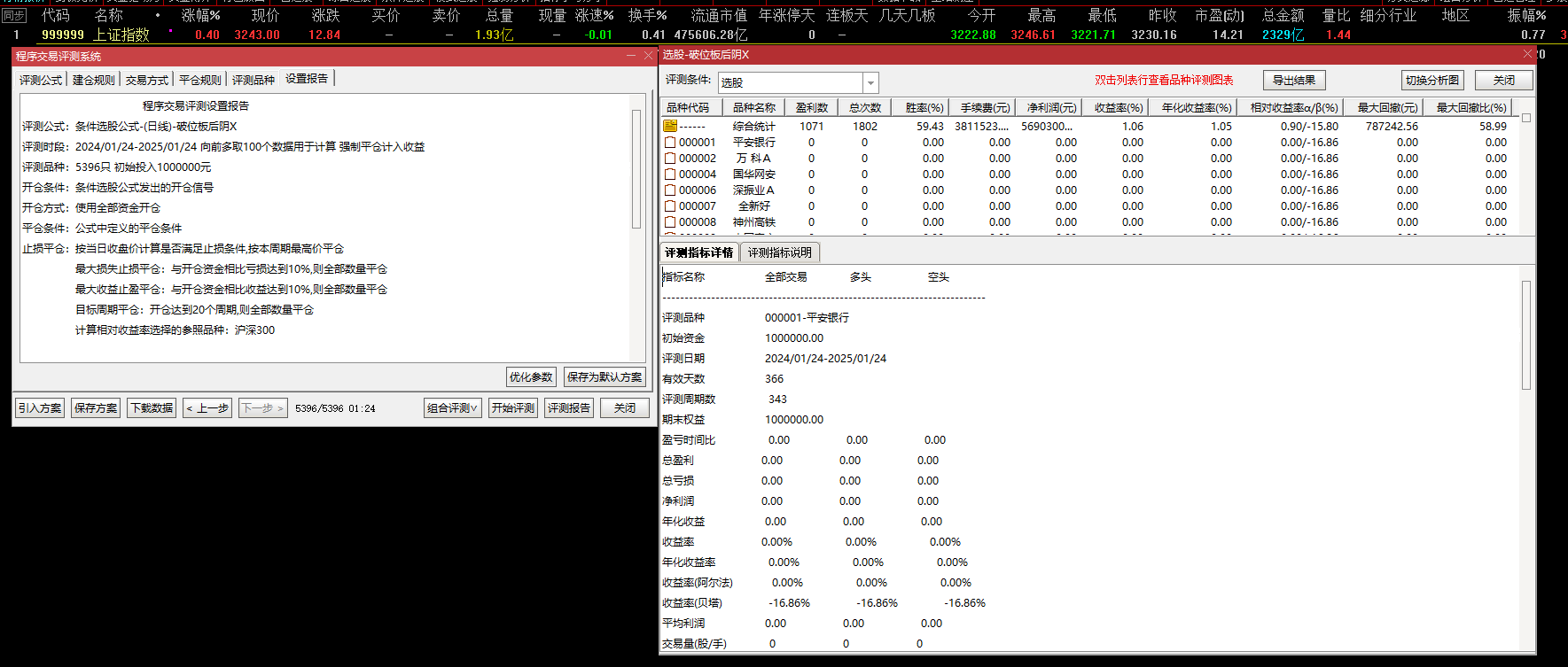This screenshot has height=667, width=1568.
Task: Click the 999999 code in the quote row
Action: (x=63, y=35)
